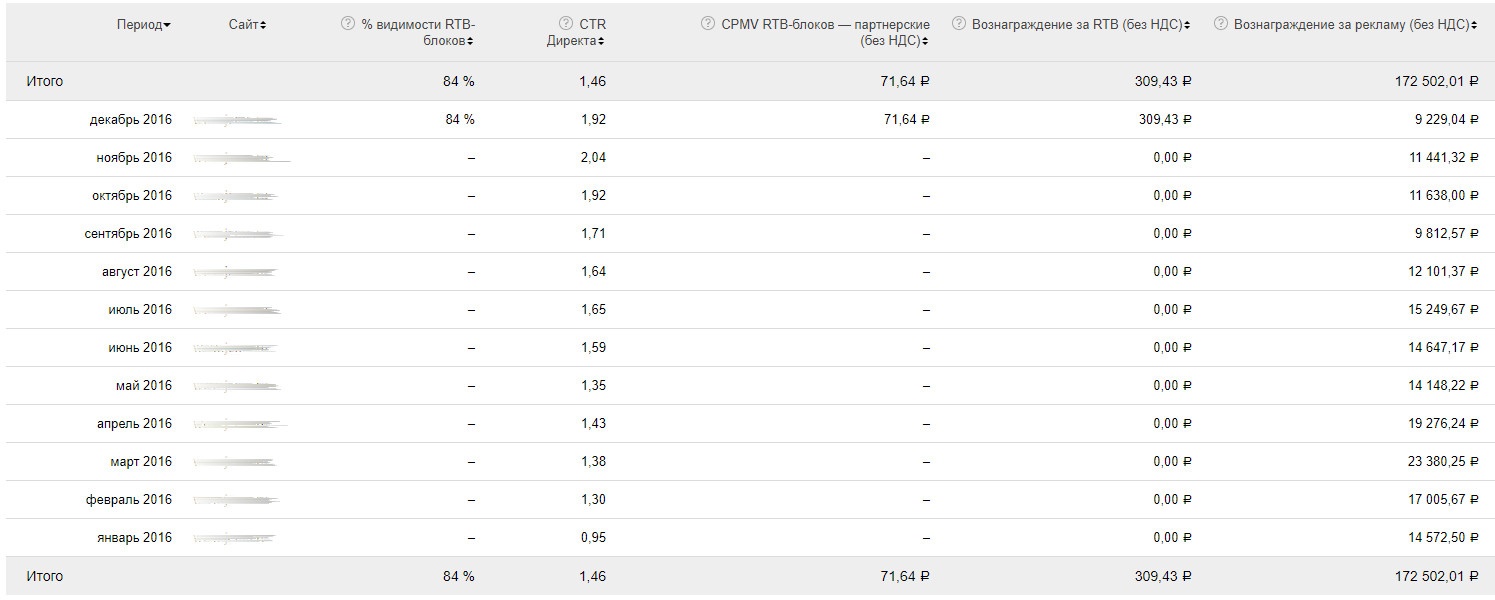Viewport: 1495px width, 600px height.
Task: Open the site link in июль 2016 row
Action: (236, 310)
